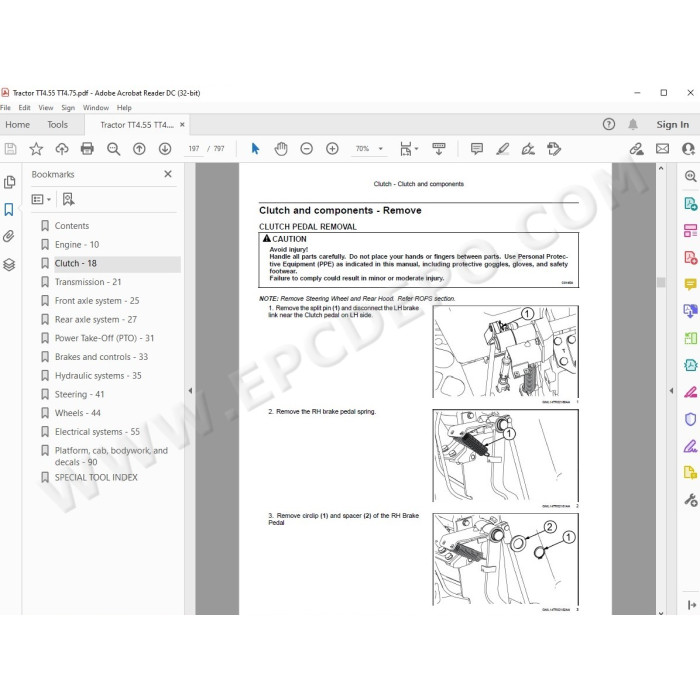Show the Bookmarks panel icon
700x700 pixels.
(x=9, y=209)
